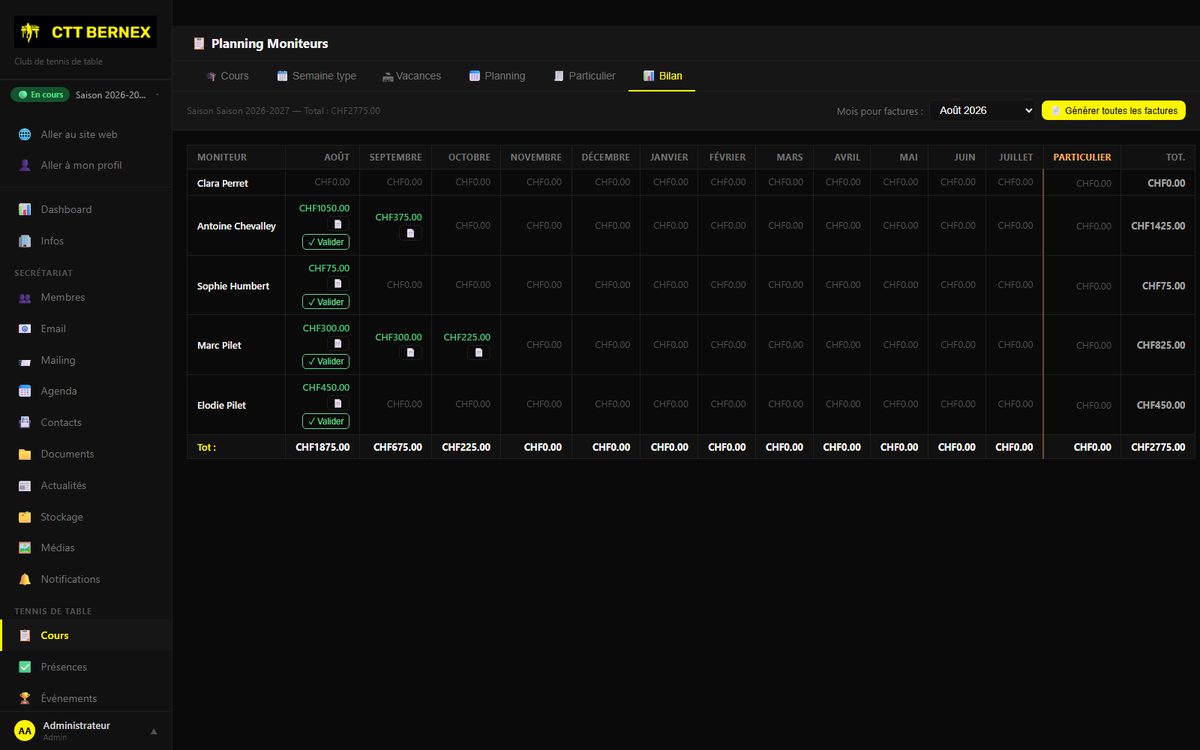Viewport: 1200px width, 750px height.
Task: Expand the Administrateur user menu arrow
Action: pos(154,731)
